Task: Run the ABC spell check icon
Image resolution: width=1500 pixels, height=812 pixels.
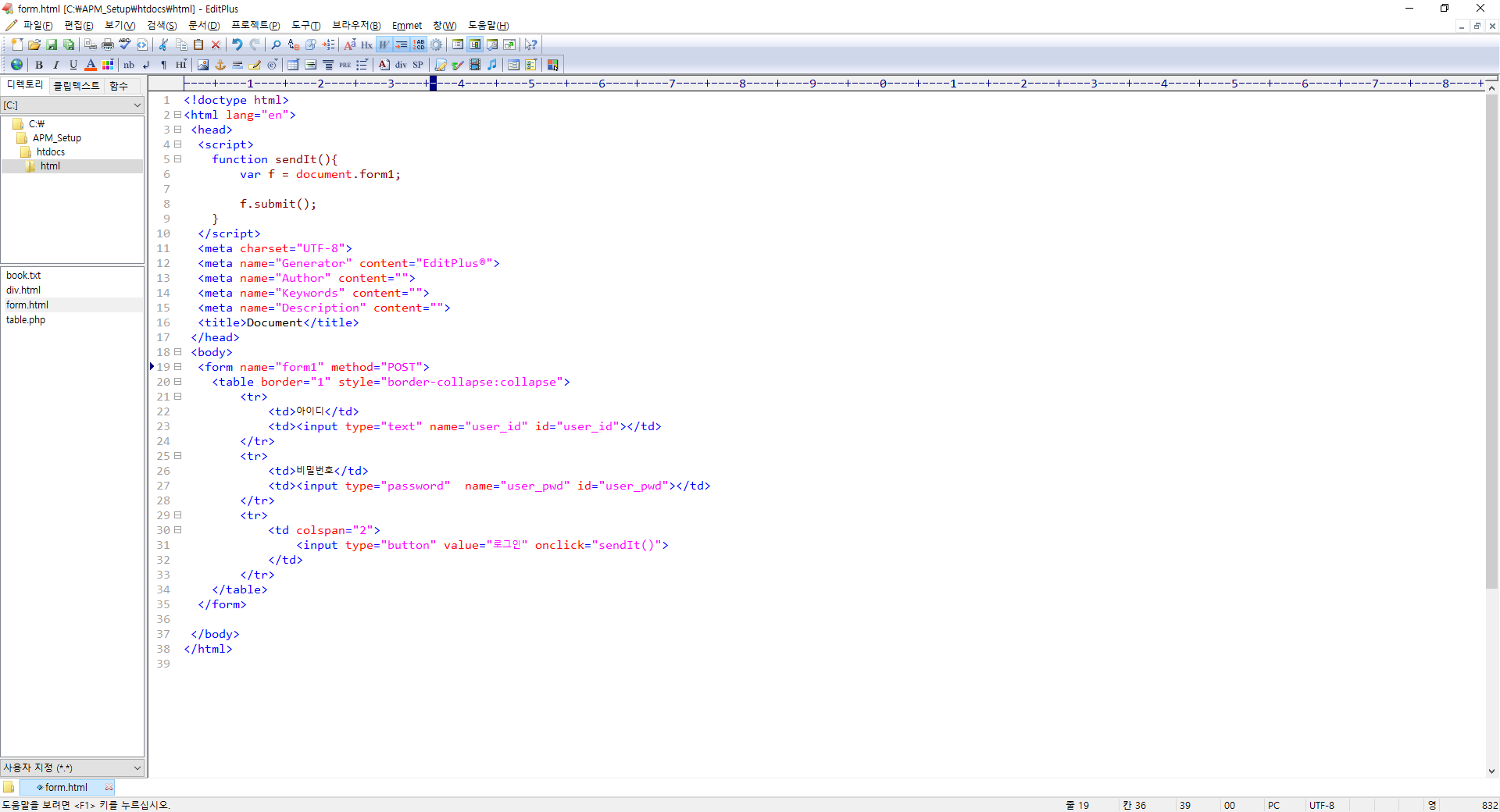Action: [125, 45]
